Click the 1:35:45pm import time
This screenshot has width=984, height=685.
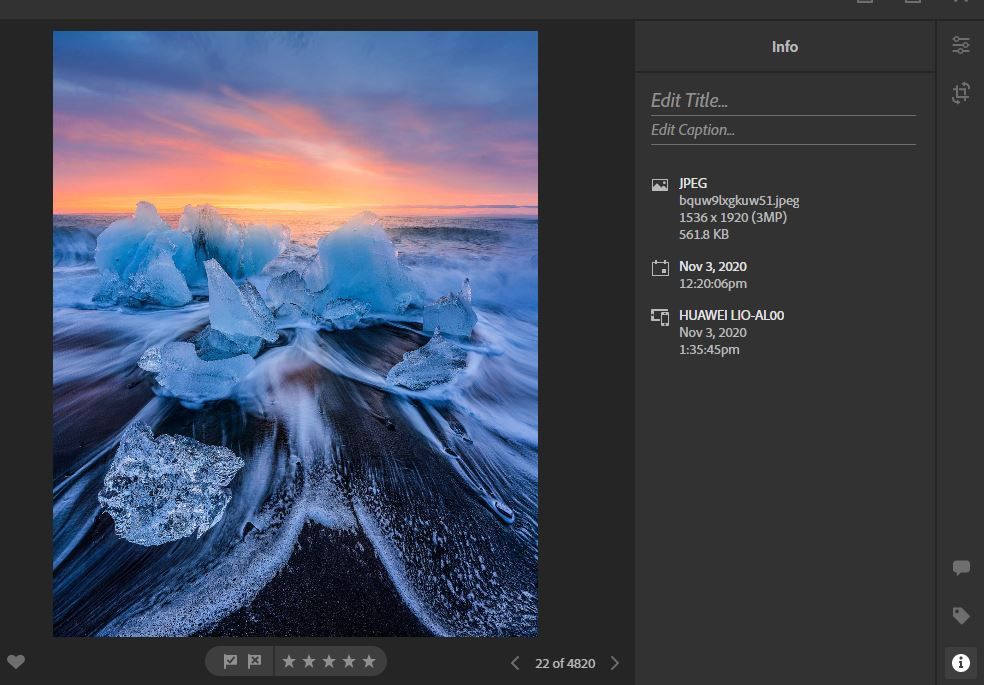point(709,349)
